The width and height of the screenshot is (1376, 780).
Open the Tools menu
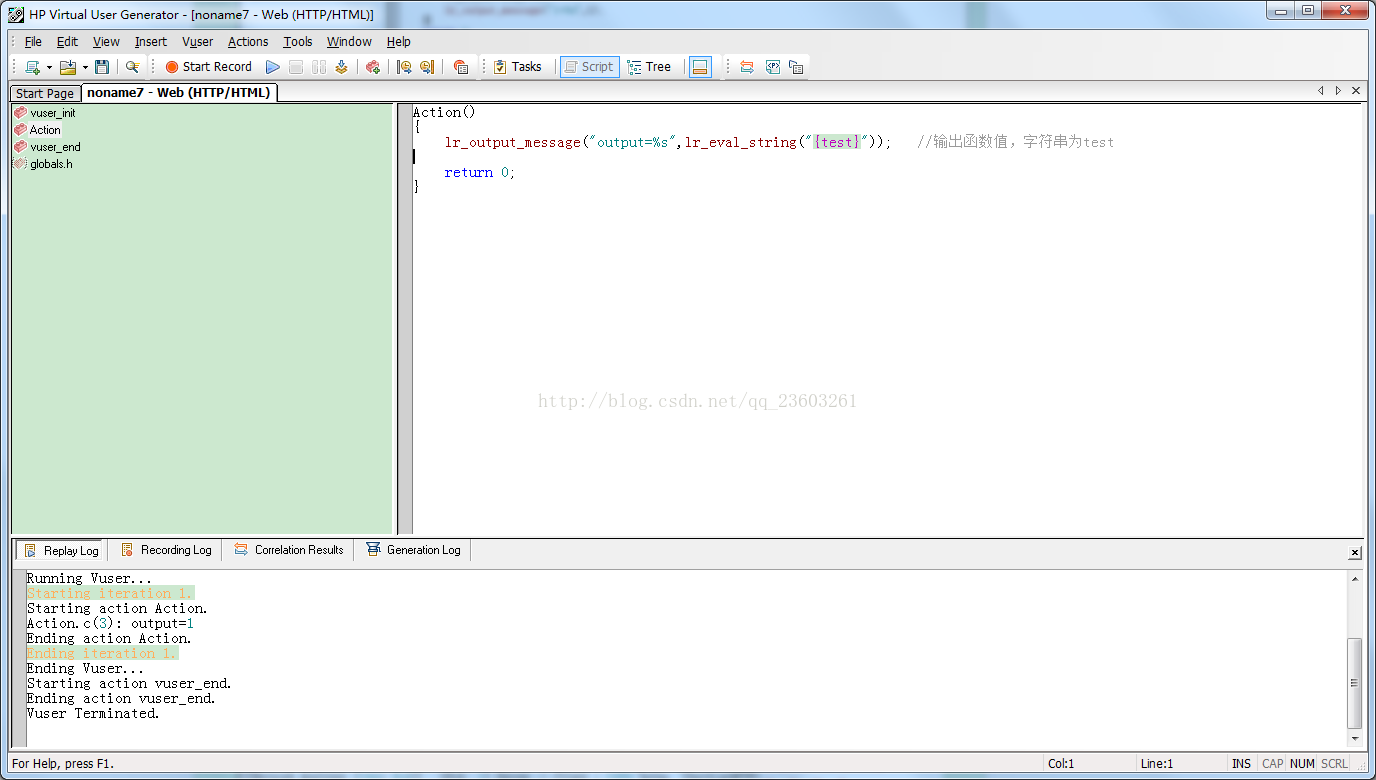[297, 42]
